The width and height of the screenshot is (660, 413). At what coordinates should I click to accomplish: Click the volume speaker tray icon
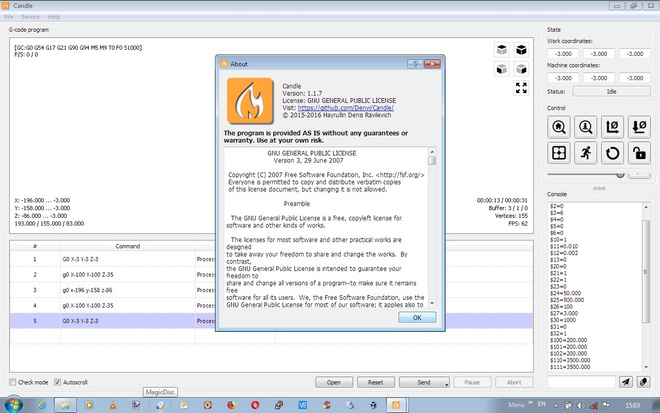(581, 405)
